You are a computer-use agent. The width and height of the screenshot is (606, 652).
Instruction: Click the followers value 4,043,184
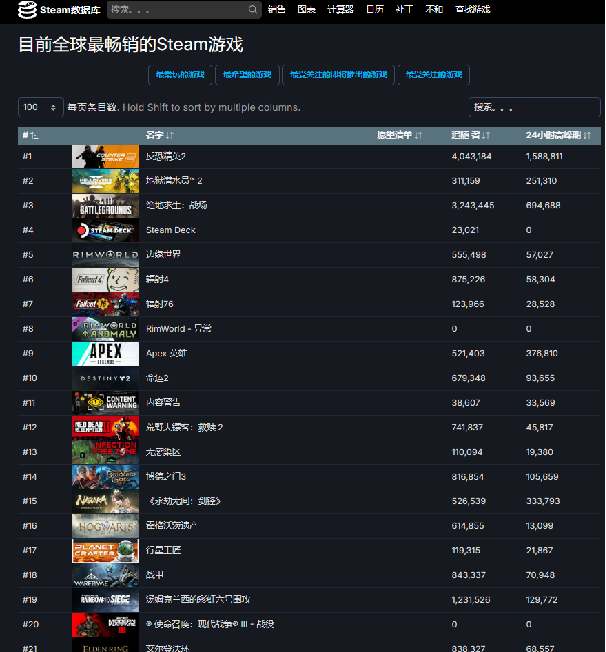tap(471, 156)
